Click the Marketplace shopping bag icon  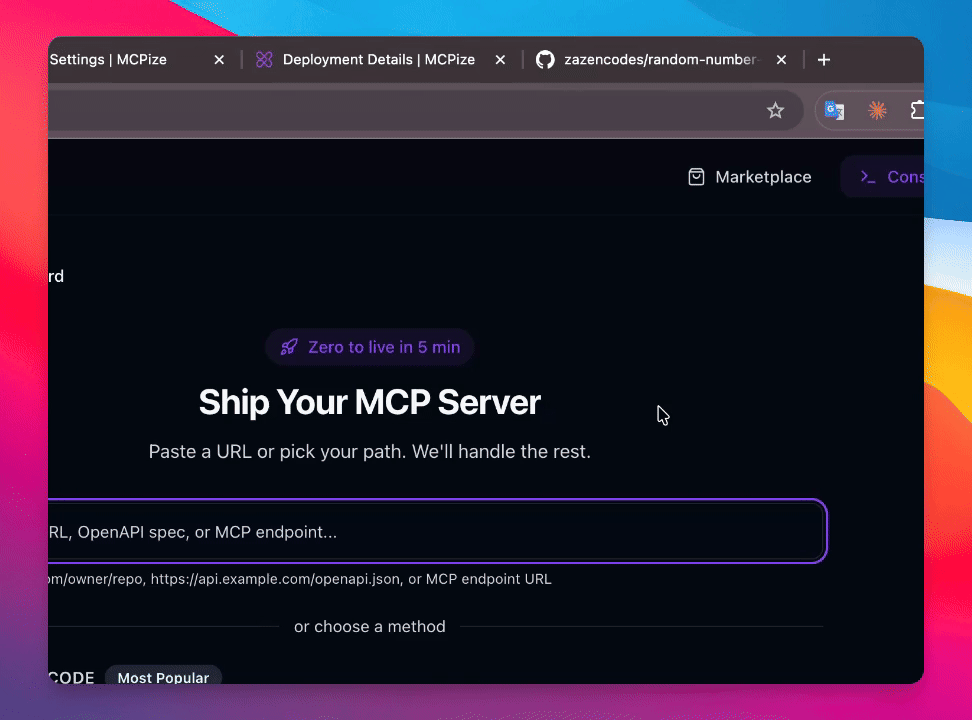pos(696,177)
